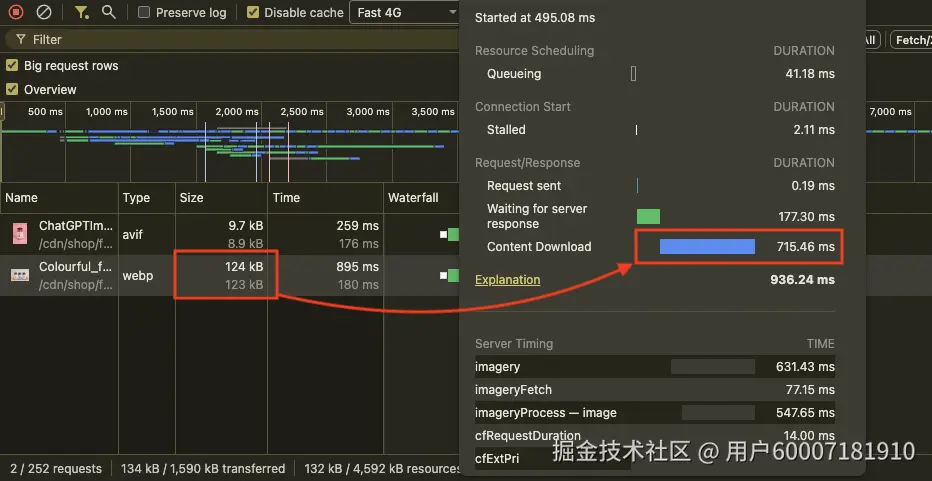Click the imageryProcess — image row
The height and width of the screenshot is (481, 932).
(x=655, y=413)
